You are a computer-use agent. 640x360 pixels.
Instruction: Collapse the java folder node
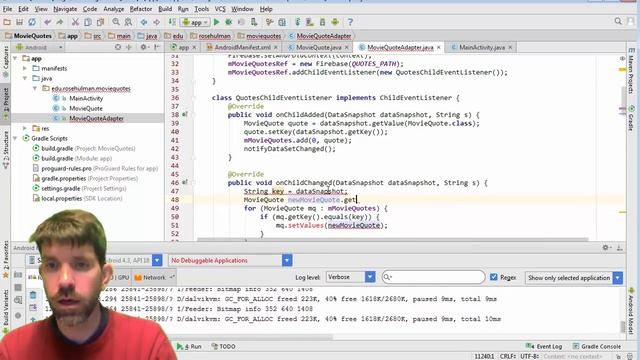tap(25, 78)
